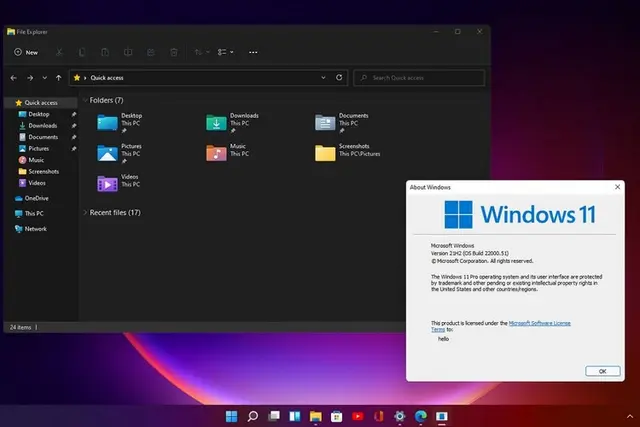Select Quick access in the navigation pane
Image resolution: width=640 pixels, height=427 pixels.
(x=41, y=103)
